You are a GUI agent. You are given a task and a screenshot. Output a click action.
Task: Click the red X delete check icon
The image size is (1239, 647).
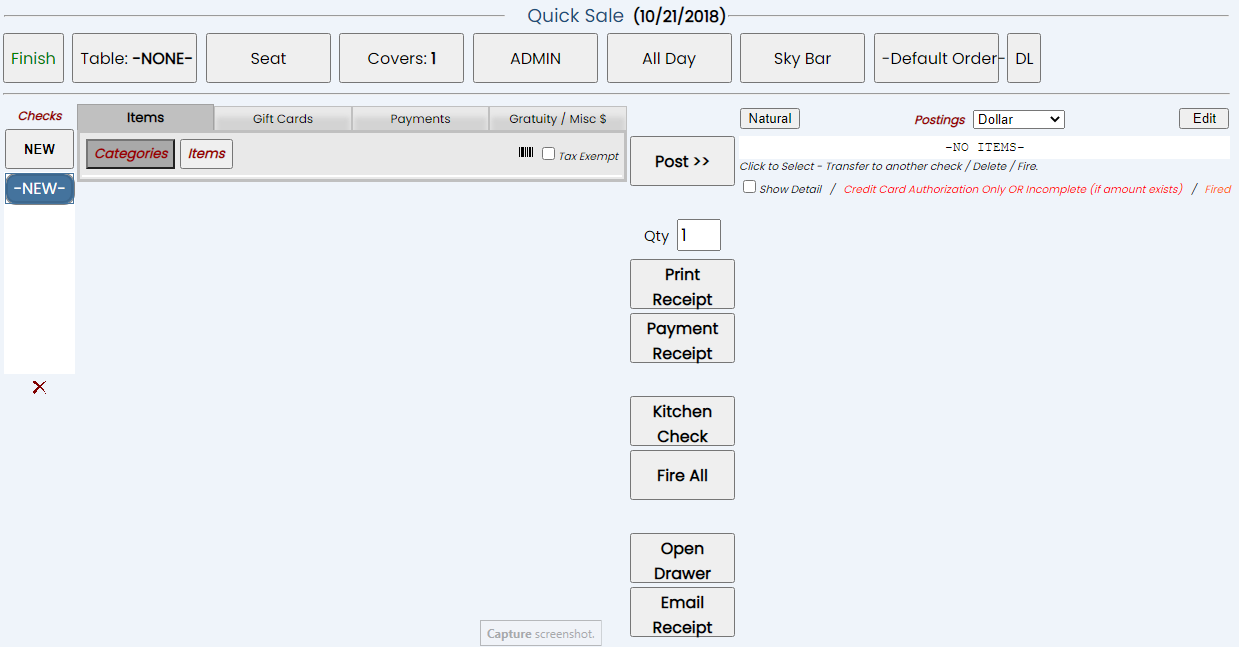39,387
